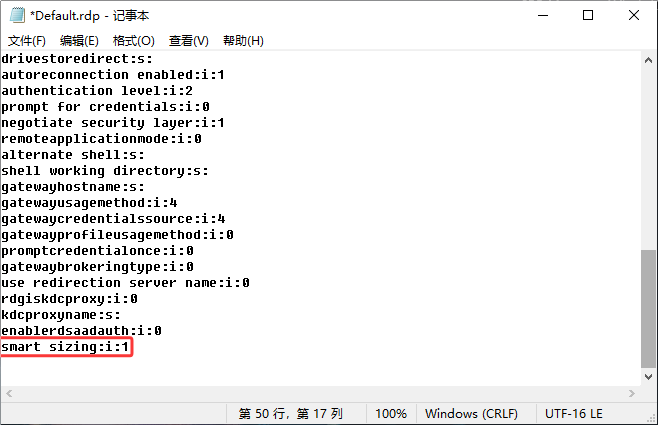
Task: Click the 100% zoom level in status bar
Action: pos(390,414)
